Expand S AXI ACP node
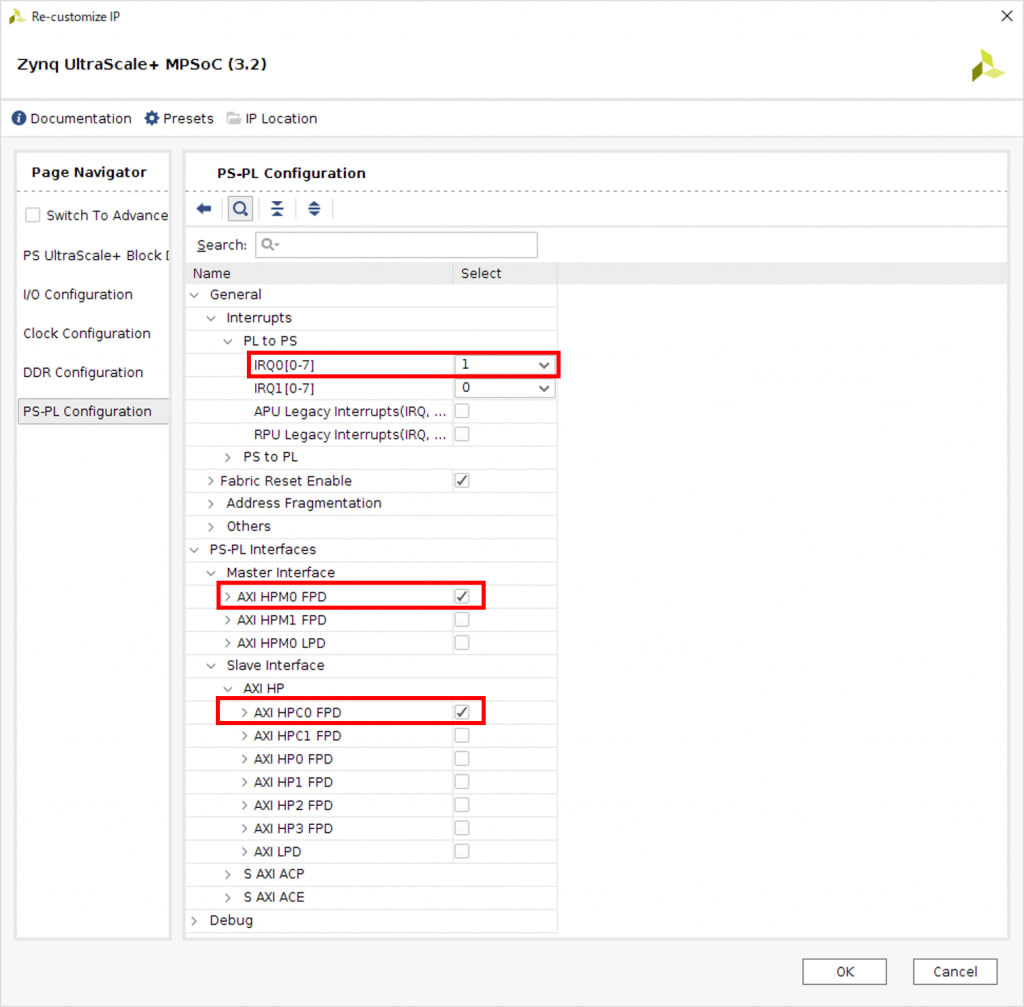1024x1007 pixels. tap(228, 874)
